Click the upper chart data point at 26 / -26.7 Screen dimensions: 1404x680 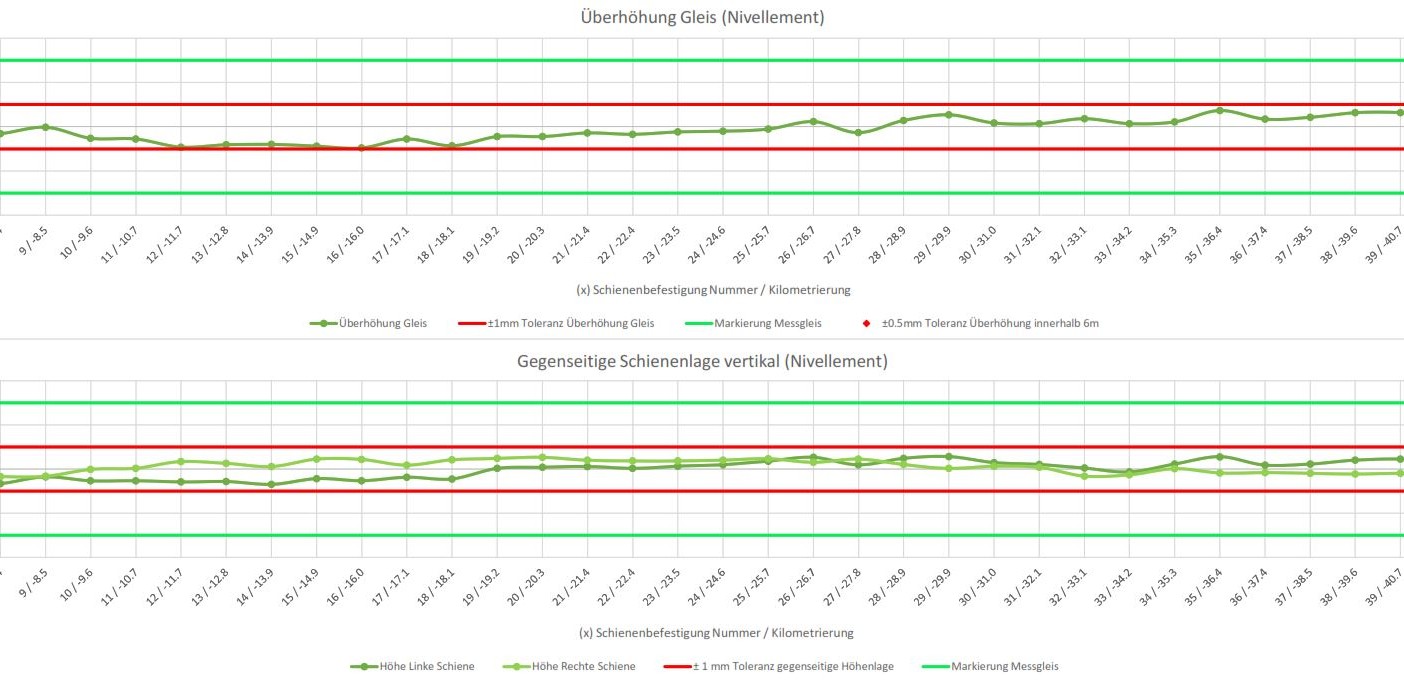(x=813, y=121)
